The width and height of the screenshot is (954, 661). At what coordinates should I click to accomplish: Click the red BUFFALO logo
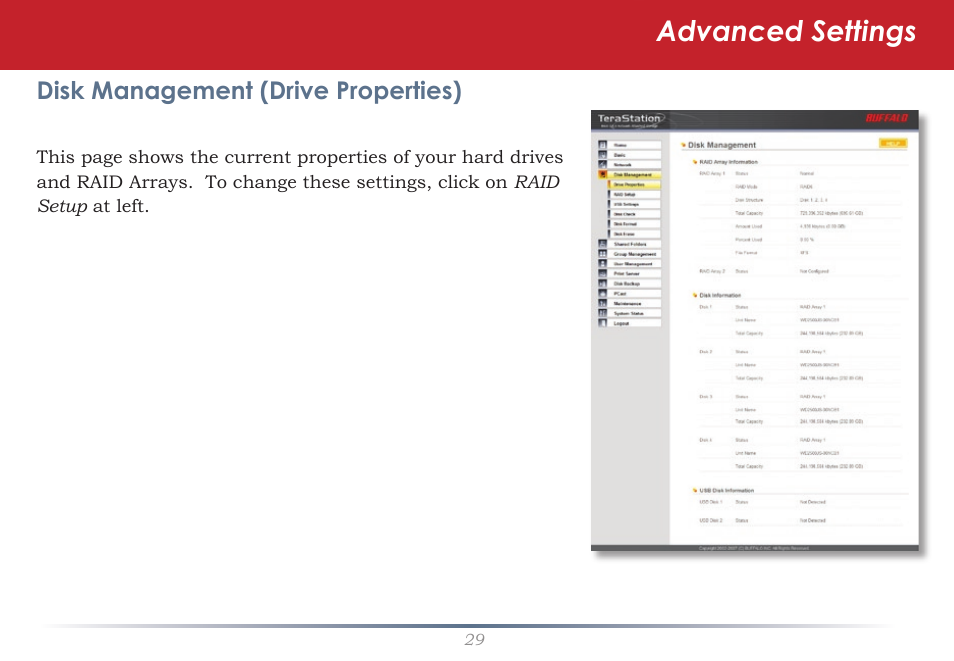click(886, 118)
